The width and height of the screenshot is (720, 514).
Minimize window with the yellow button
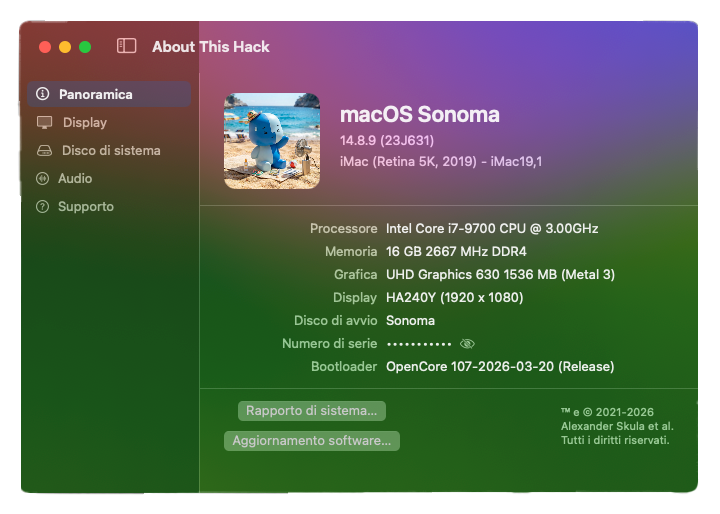tap(65, 47)
